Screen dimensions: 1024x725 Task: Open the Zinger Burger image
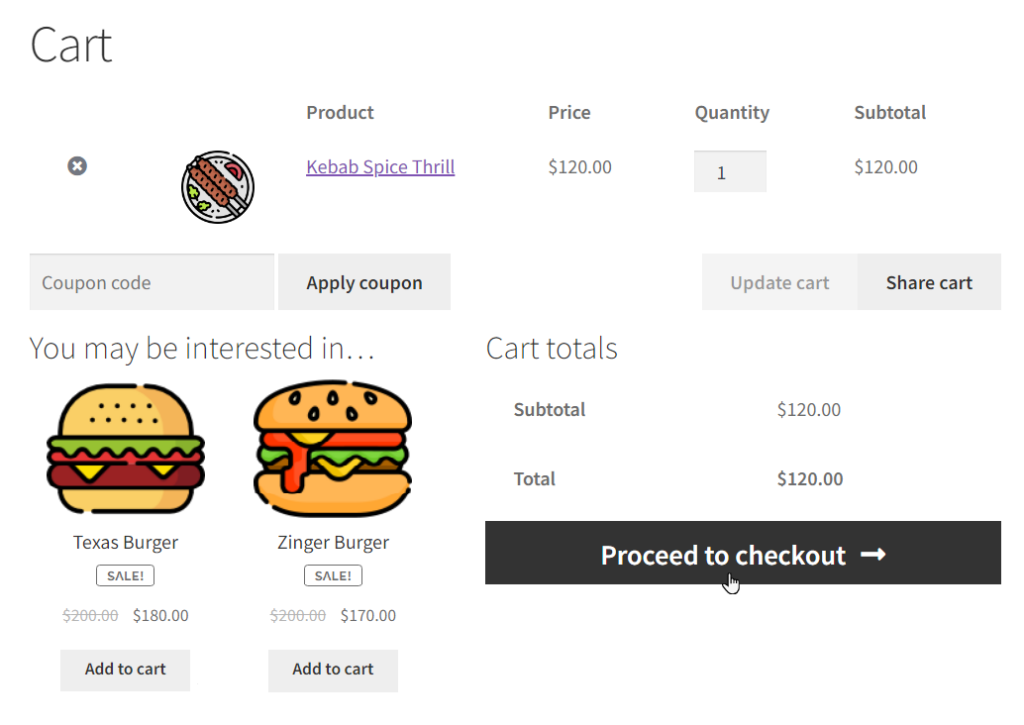point(333,449)
